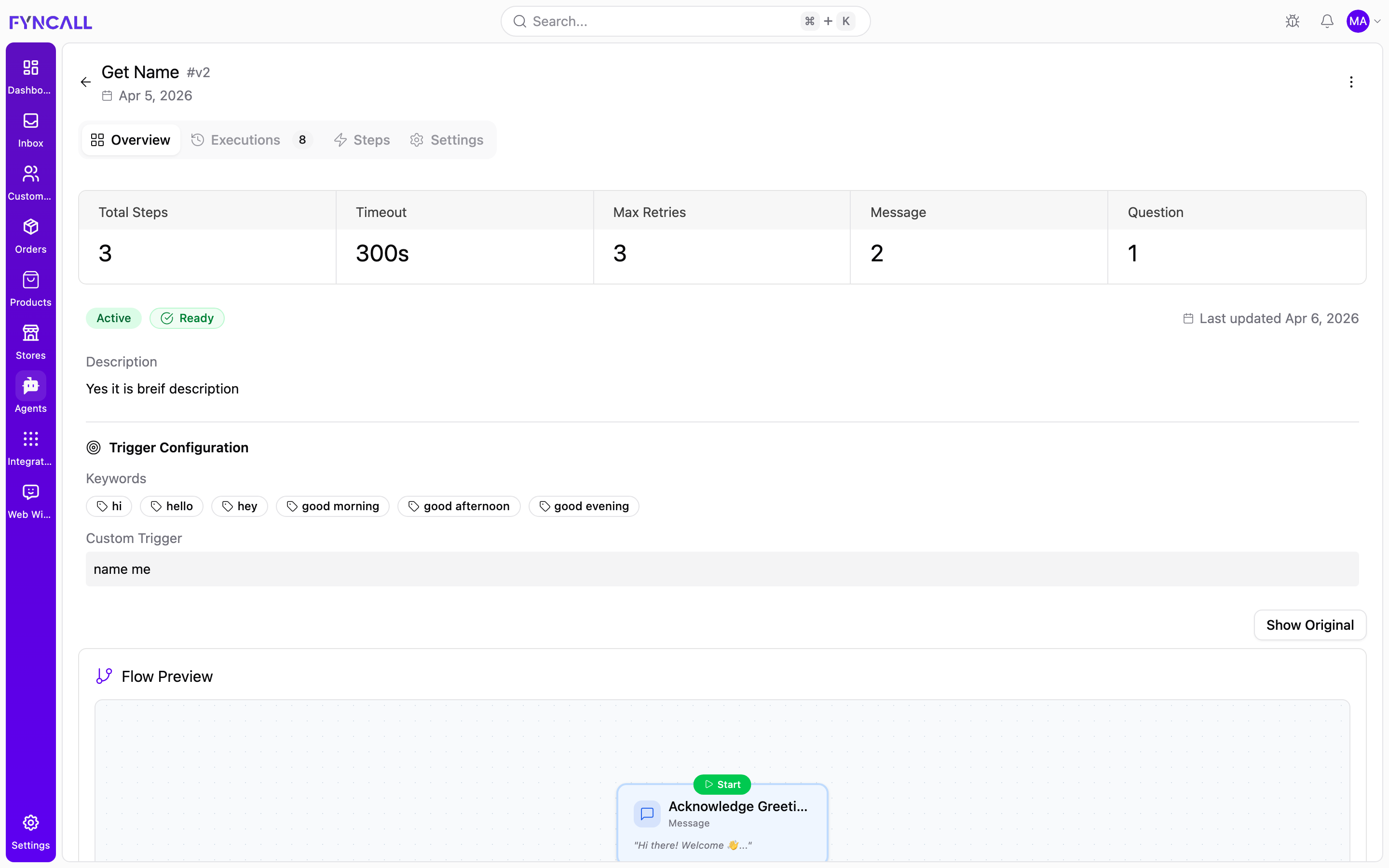Go back using the left arrow
This screenshot has height=868, width=1389.
(x=85, y=82)
